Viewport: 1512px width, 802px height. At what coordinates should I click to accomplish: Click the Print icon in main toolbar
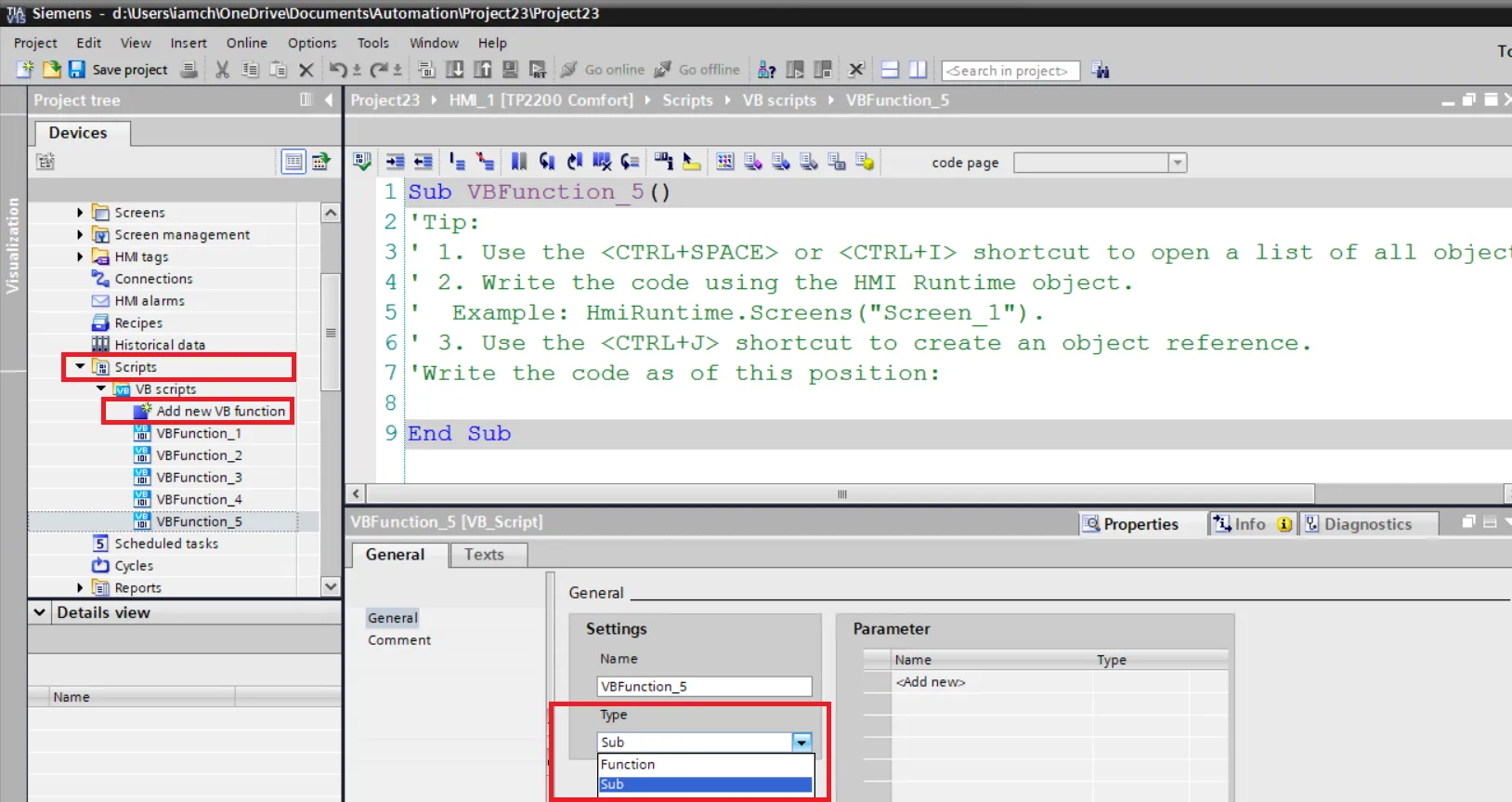tap(189, 70)
